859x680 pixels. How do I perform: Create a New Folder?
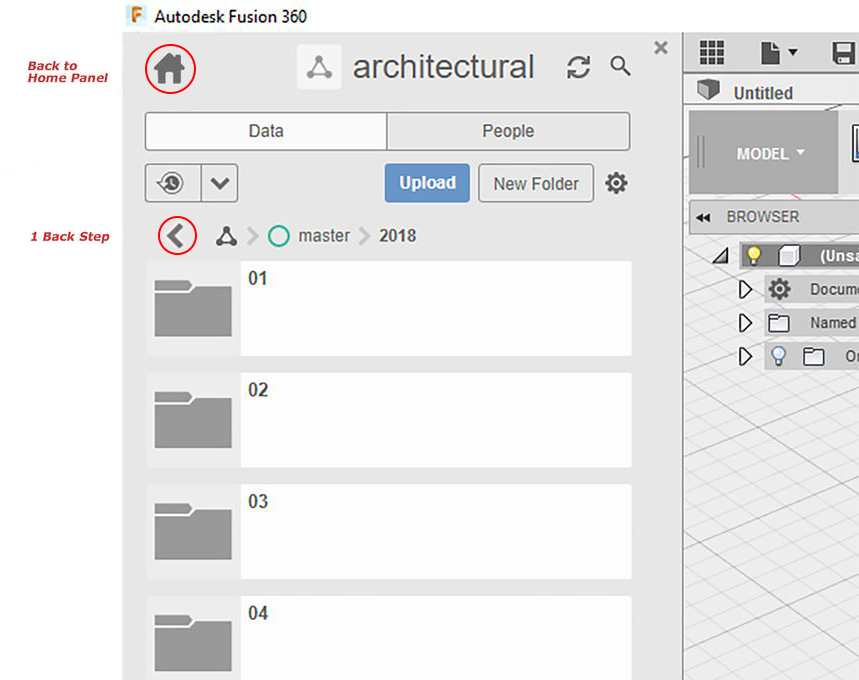536,184
